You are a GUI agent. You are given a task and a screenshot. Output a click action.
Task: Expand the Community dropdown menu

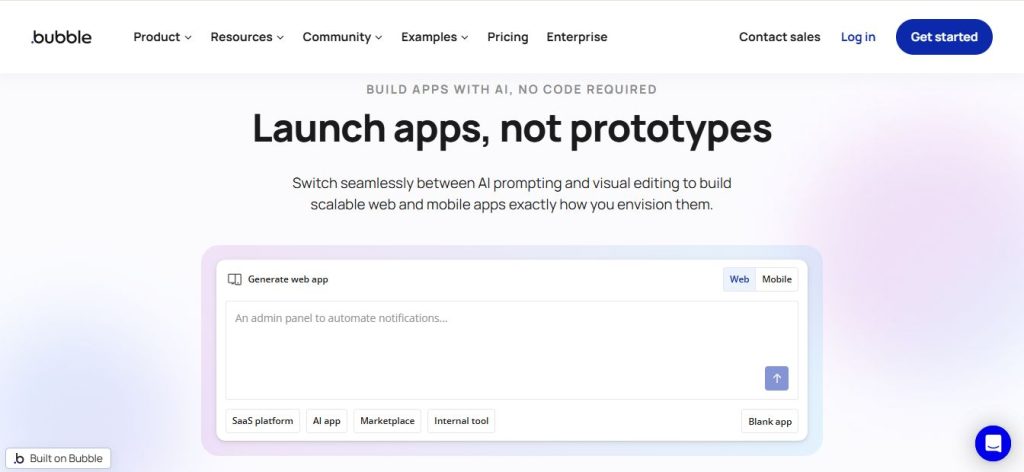(x=342, y=37)
